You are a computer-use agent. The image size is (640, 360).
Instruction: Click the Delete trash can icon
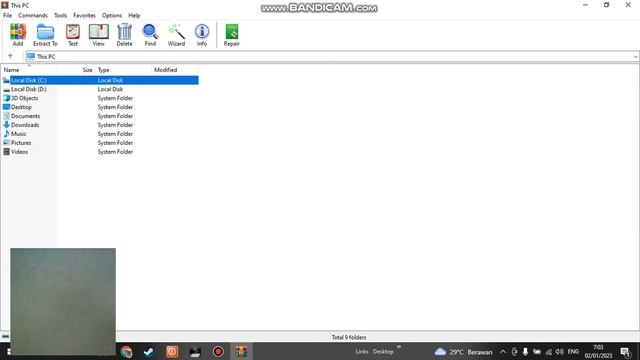pyautogui.click(x=124, y=35)
